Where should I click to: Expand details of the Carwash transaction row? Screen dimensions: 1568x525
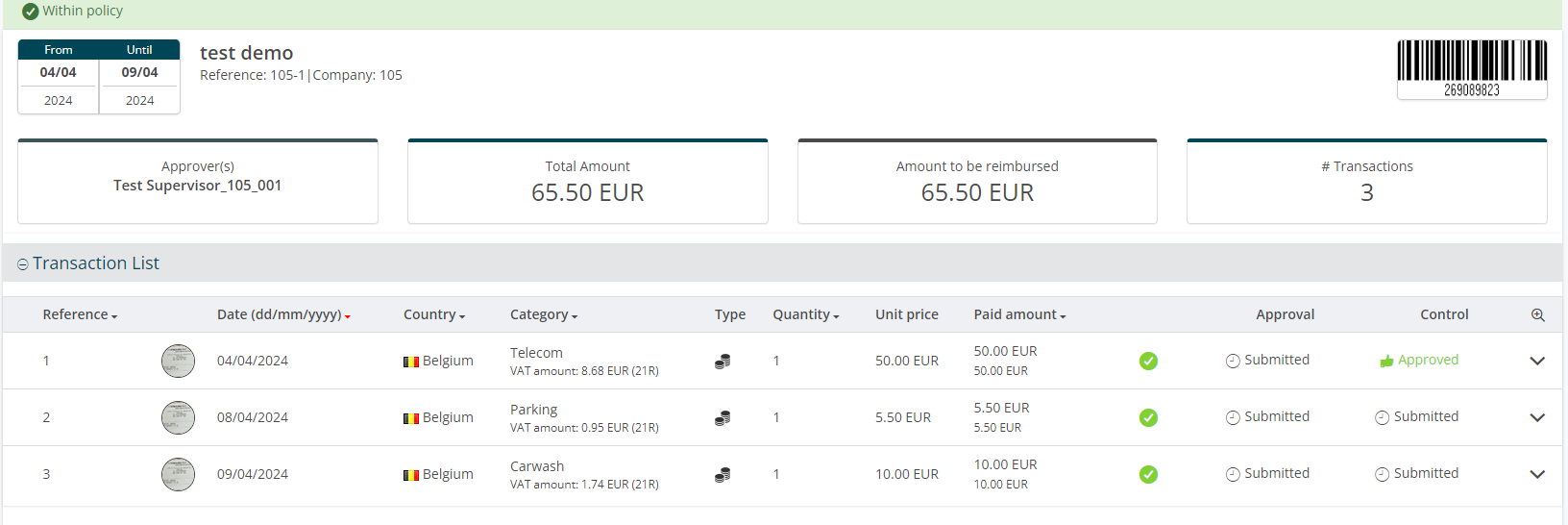[1537, 474]
